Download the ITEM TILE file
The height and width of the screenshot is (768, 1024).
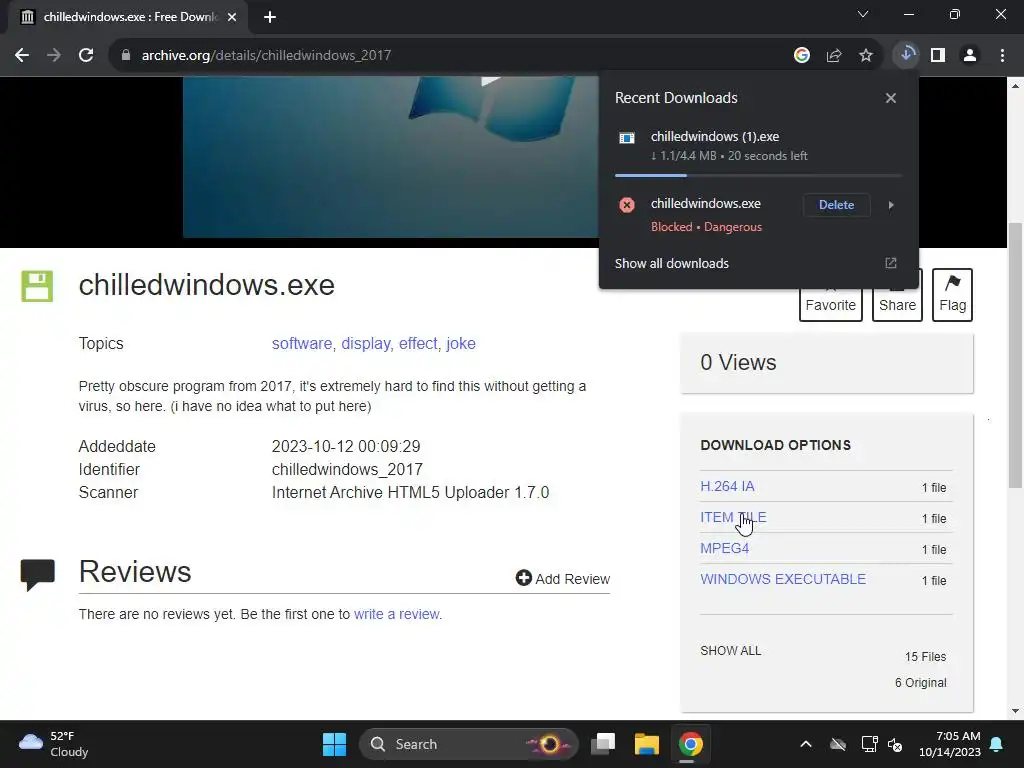pyautogui.click(x=733, y=517)
